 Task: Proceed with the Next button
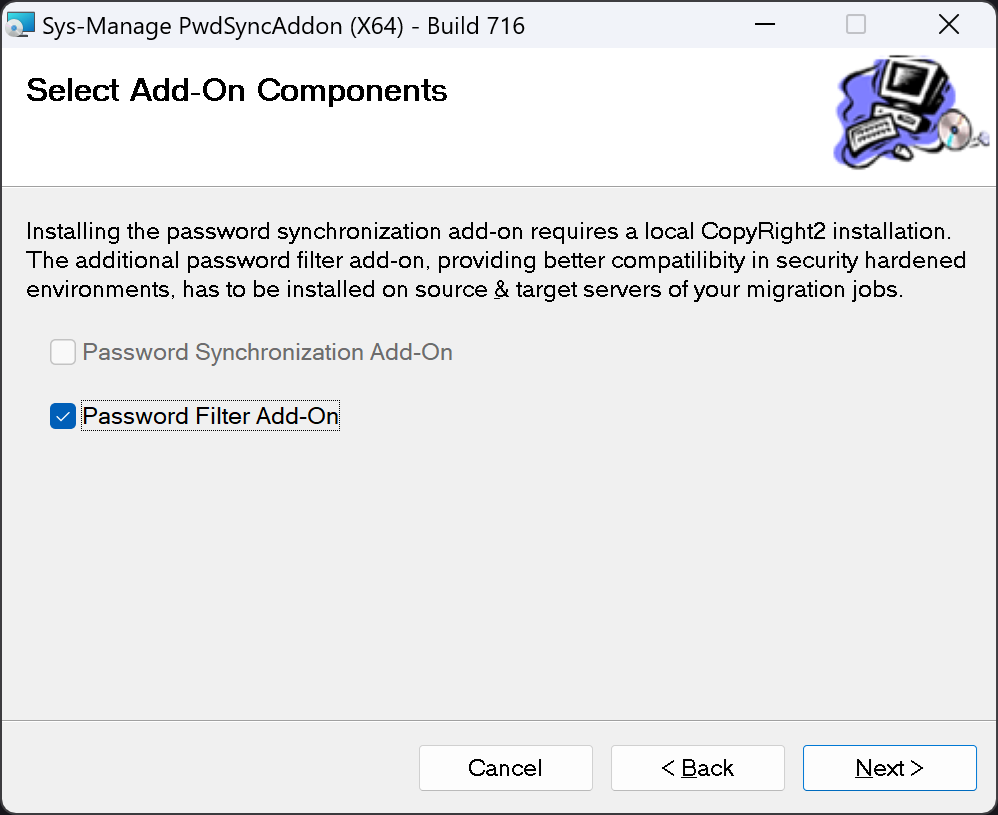point(889,768)
